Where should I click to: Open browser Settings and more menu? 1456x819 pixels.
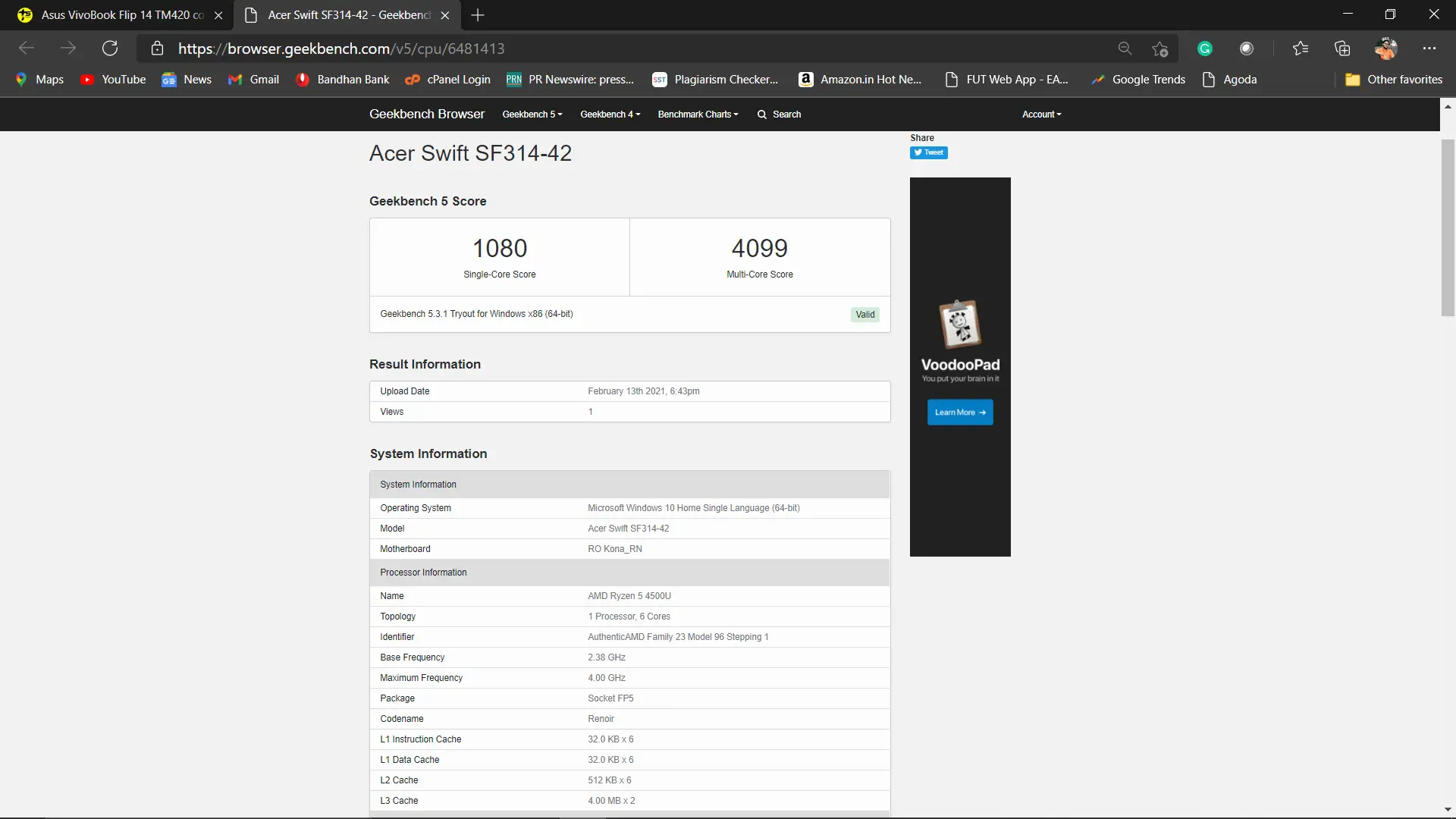[1429, 49]
